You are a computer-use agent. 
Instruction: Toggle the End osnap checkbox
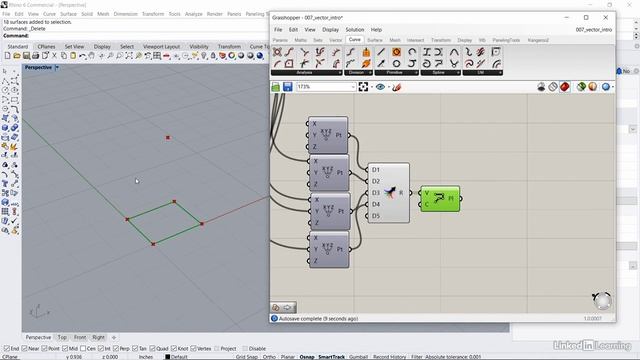[6, 349]
